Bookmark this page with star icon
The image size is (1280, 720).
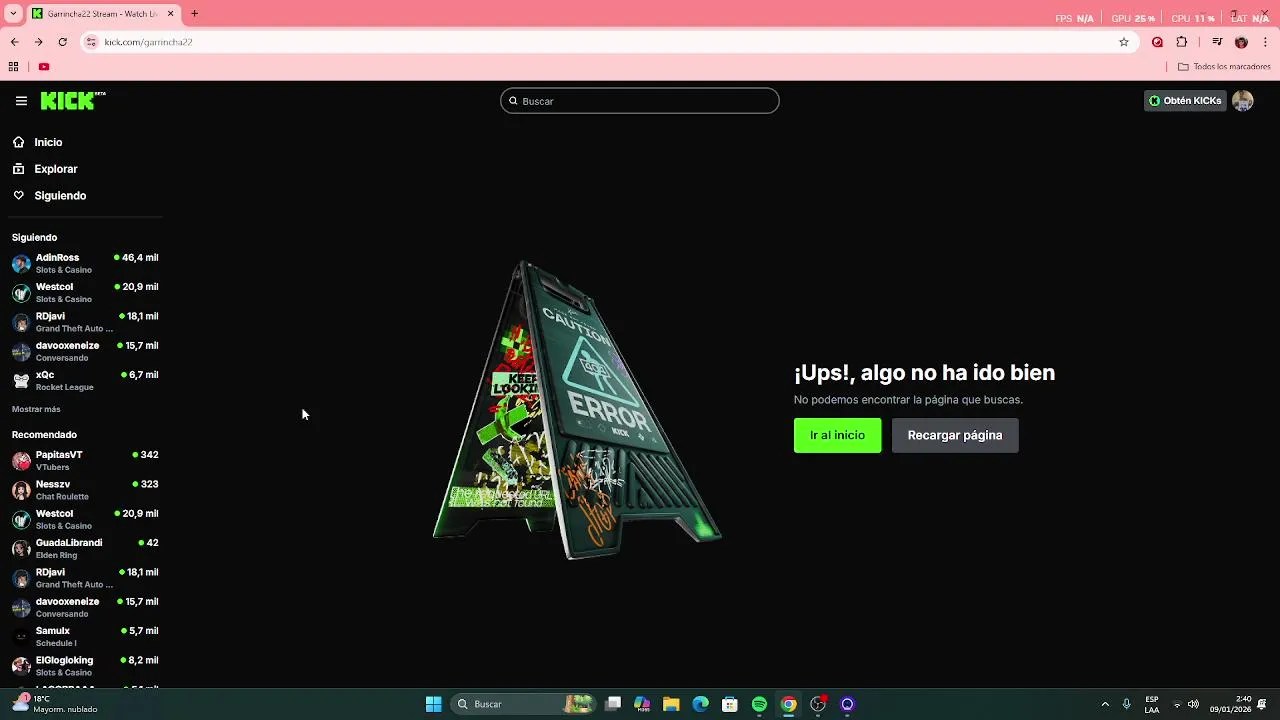[x=1124, y=42]
